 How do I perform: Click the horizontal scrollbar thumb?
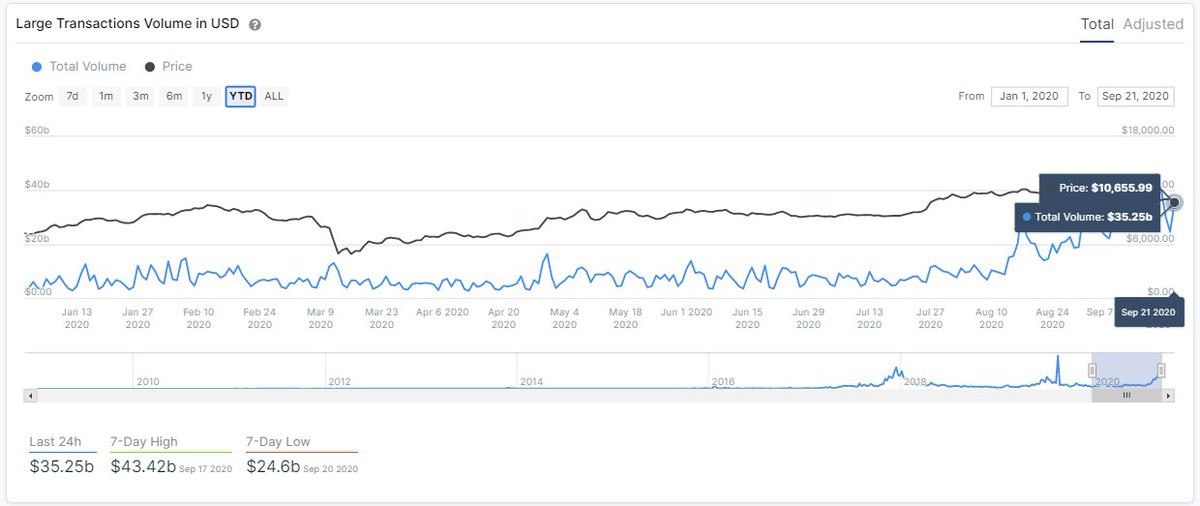pos(1126,395)
